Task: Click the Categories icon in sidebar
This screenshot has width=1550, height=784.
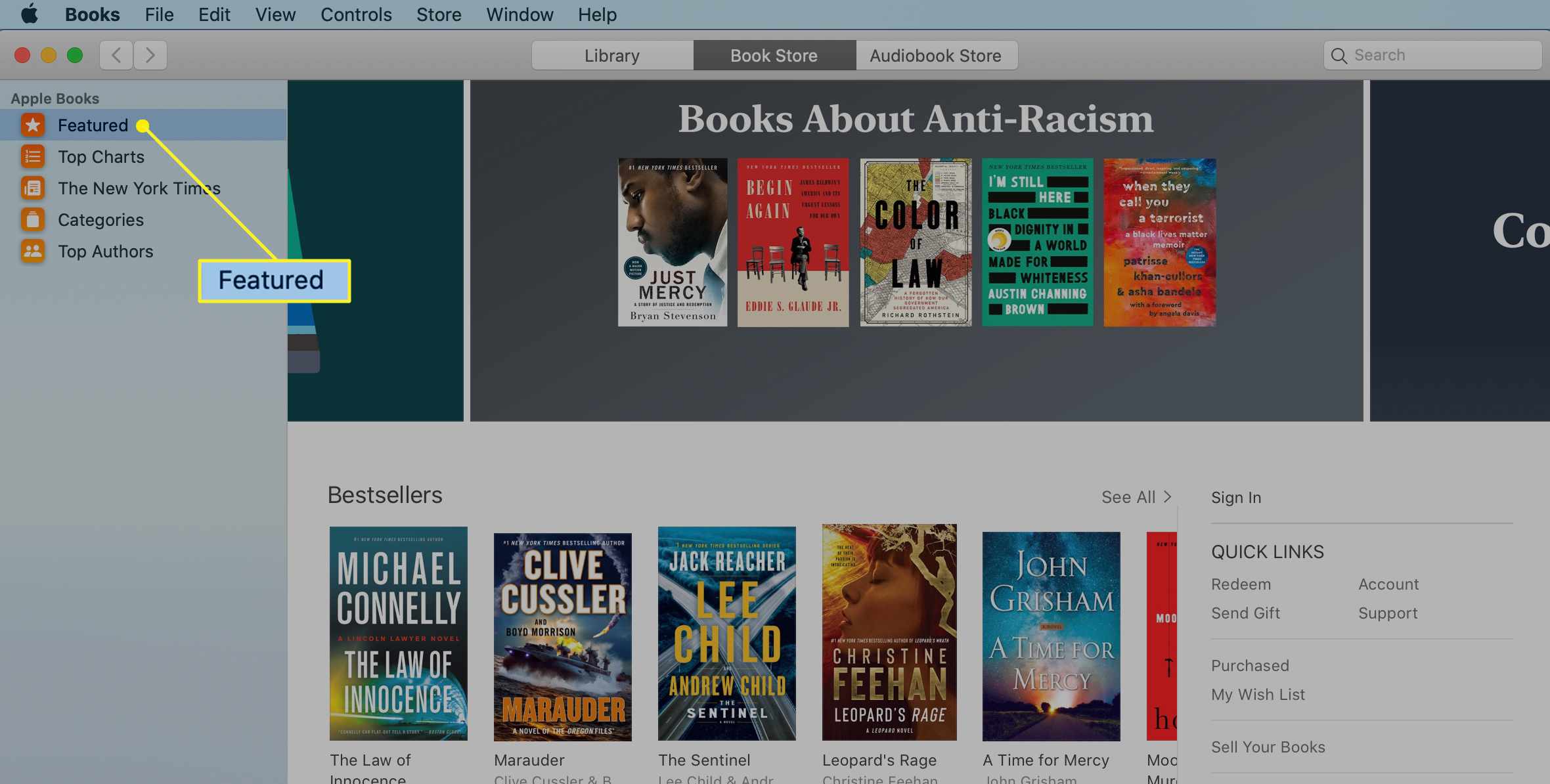Action: (33, 219)
